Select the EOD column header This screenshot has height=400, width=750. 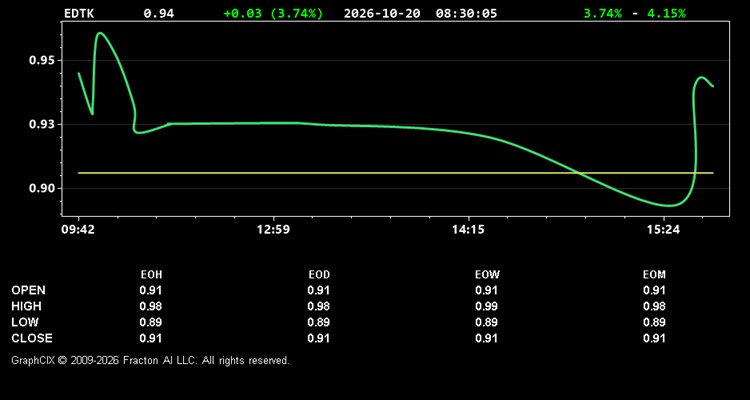click(x=319, y=275)
